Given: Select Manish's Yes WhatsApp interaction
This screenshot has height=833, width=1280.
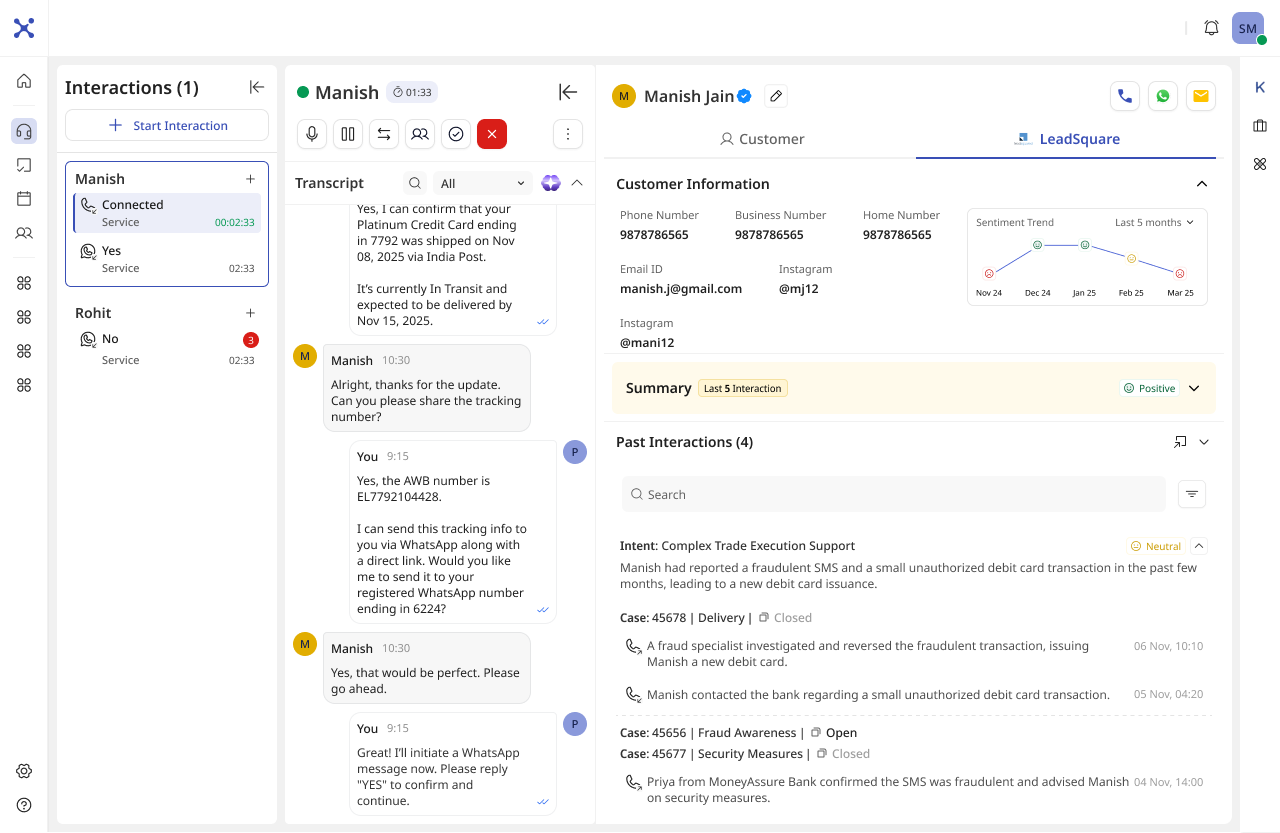Looking at the screenshot, I should click(x=167, y=259).
